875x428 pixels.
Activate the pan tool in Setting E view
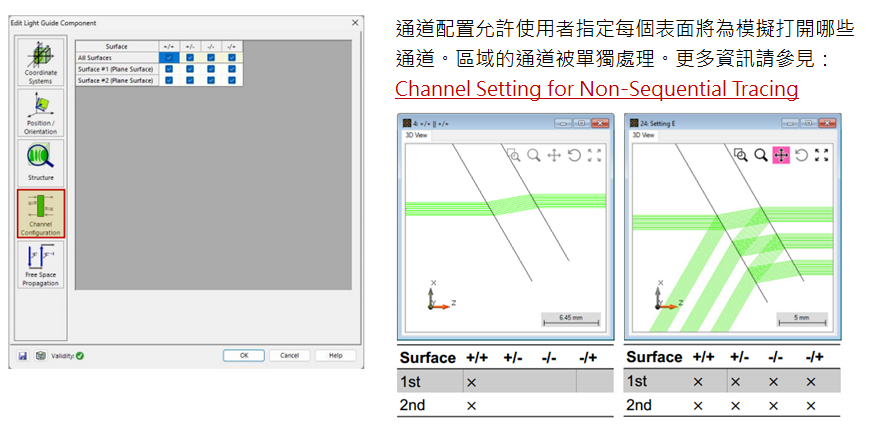(x=781, y=155)
